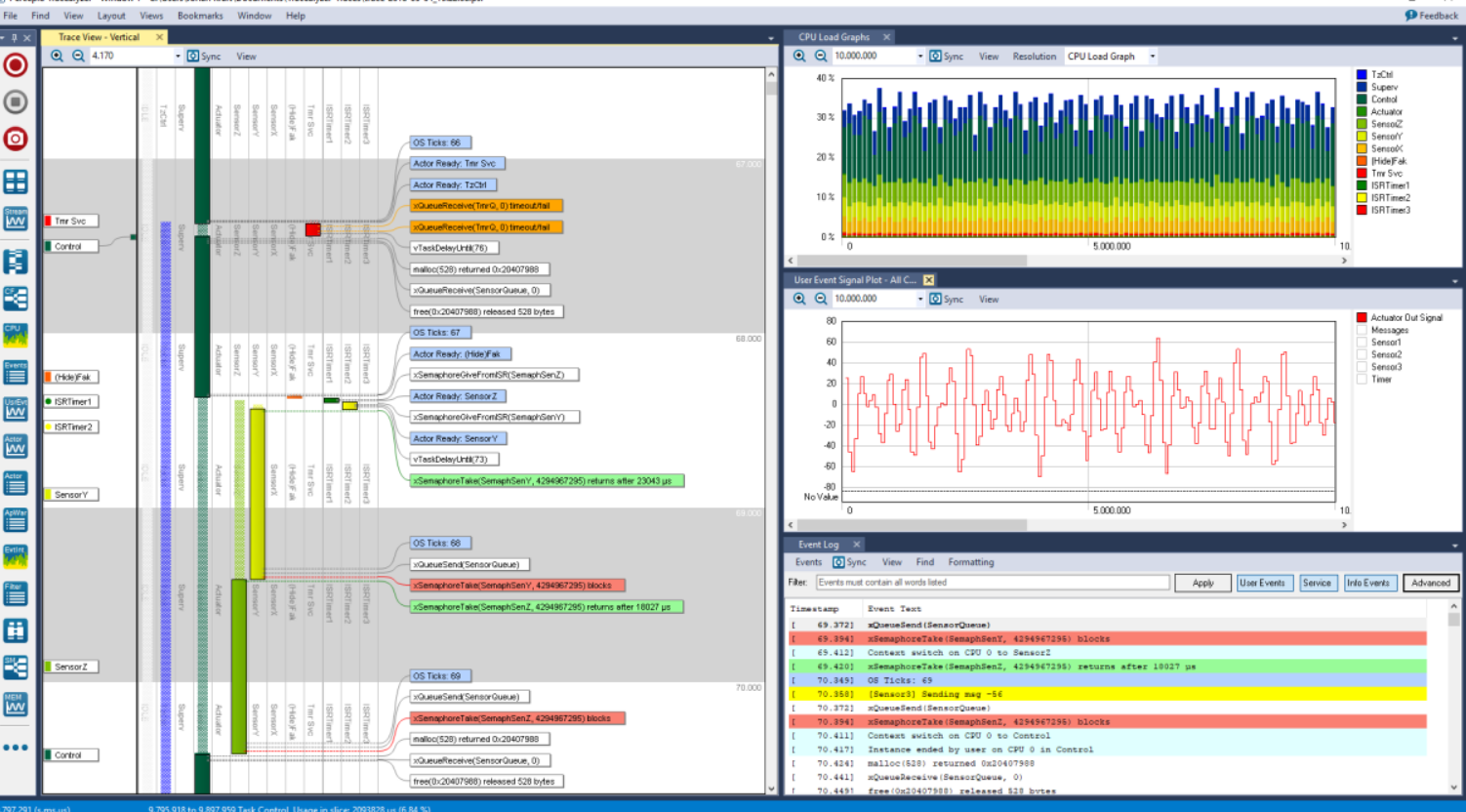Click the TzCtrl blue legend color swatch
This screenshot has width=1466, height=812.
[1362, 75]
